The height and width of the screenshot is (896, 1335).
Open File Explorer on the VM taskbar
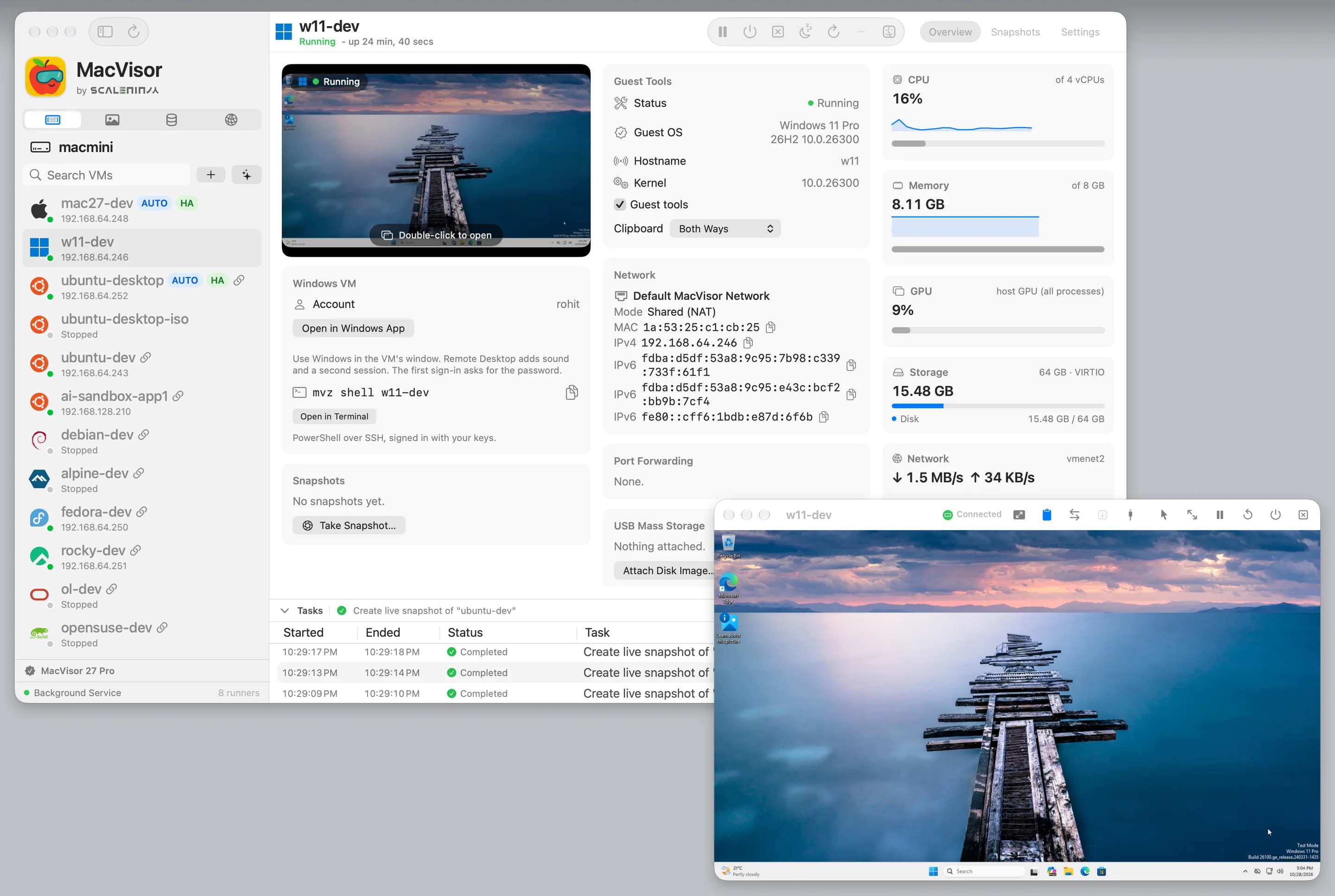point(1068,871)
